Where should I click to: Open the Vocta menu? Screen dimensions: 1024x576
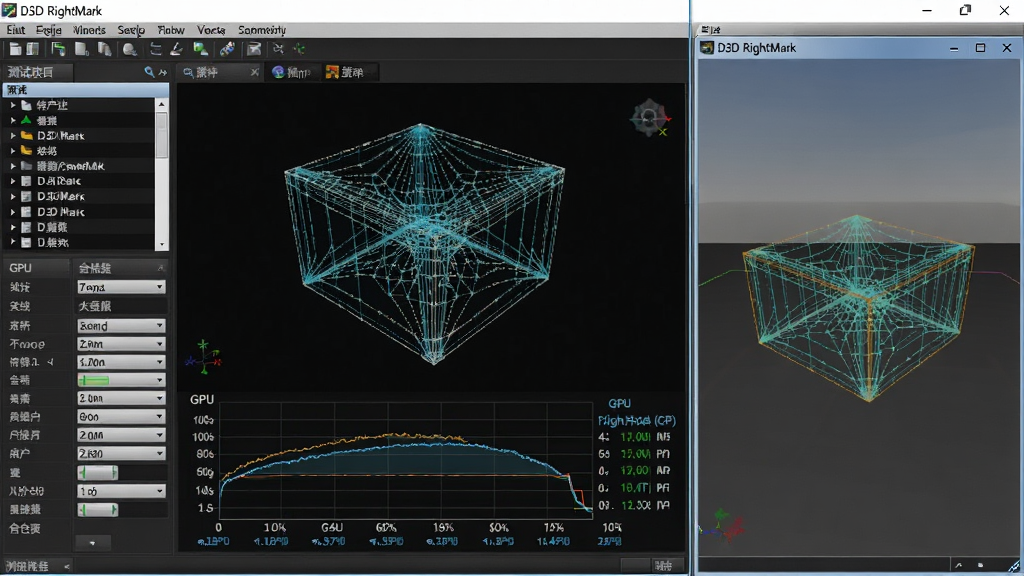point(211,30)
